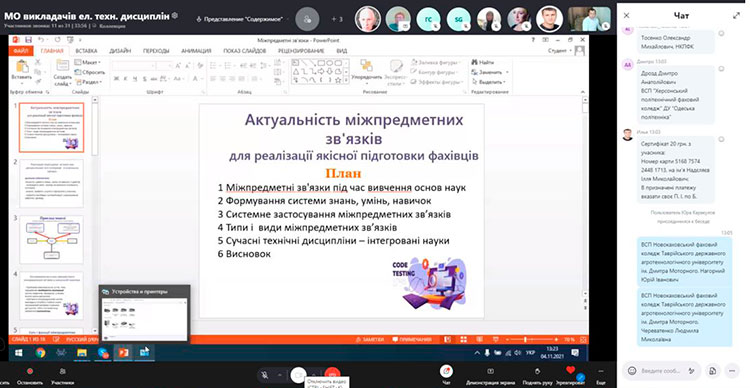Toggle underline Ч formatting
Screen dimensions: 750x388
pyautogui.click(x=134, y=79)
